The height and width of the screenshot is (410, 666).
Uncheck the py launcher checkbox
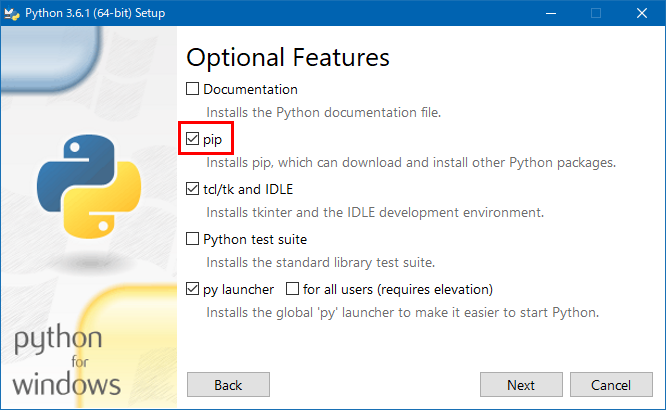tap(193, 289)
